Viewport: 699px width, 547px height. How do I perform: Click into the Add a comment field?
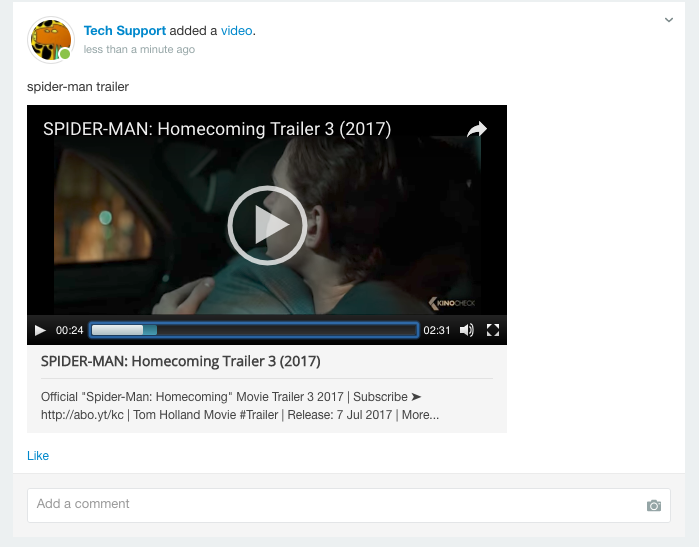click(x=349, y=505)
